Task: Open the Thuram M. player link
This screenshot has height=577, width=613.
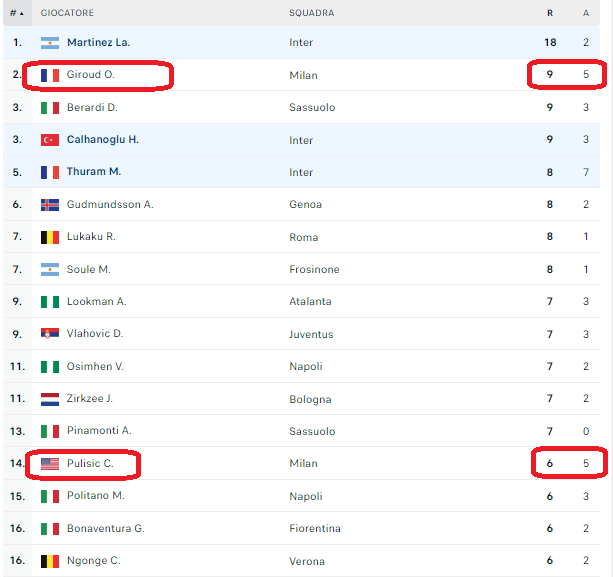Action: pyautogui.click(x=94, y=172)
